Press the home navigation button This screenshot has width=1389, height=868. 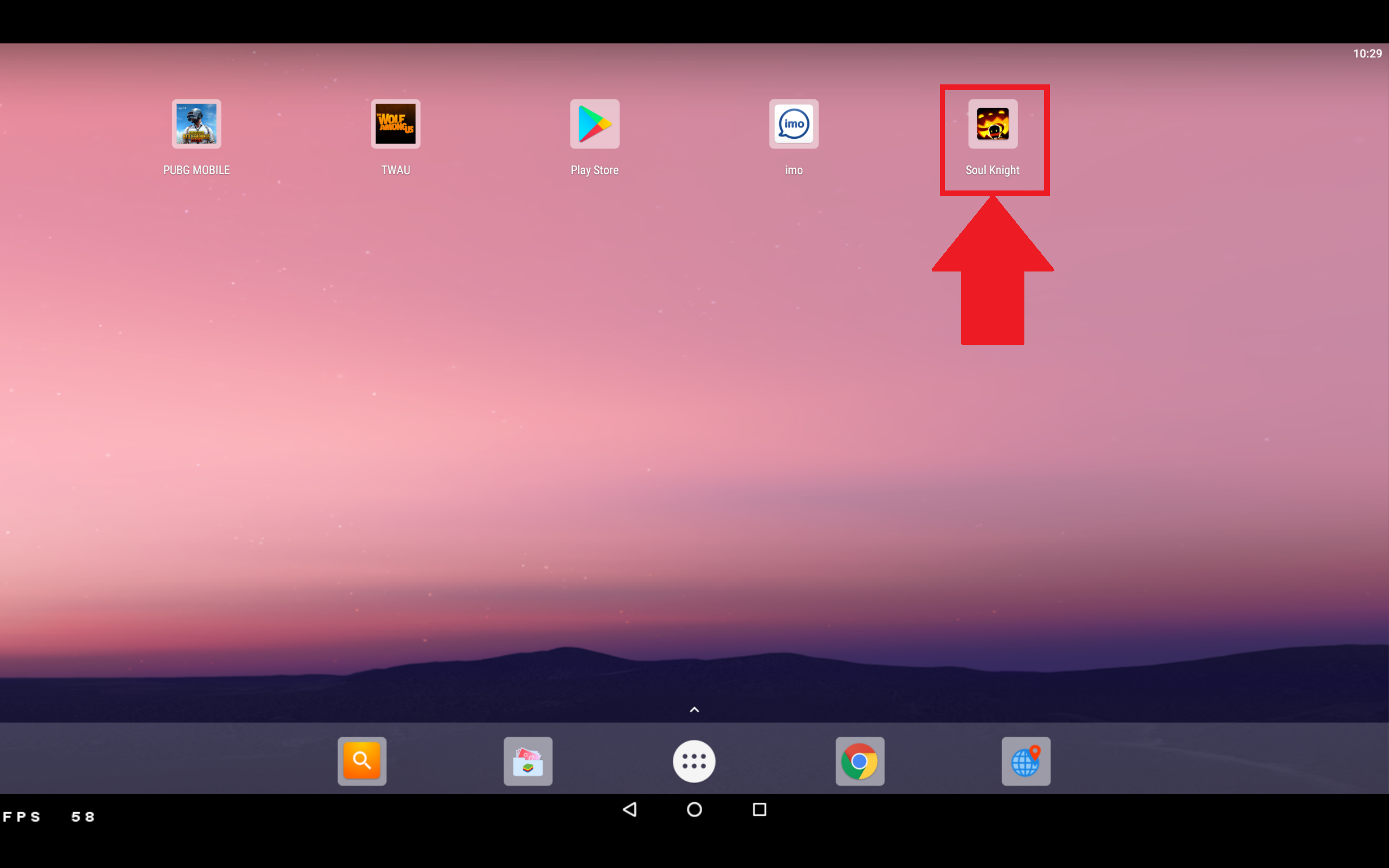point(694,810)
